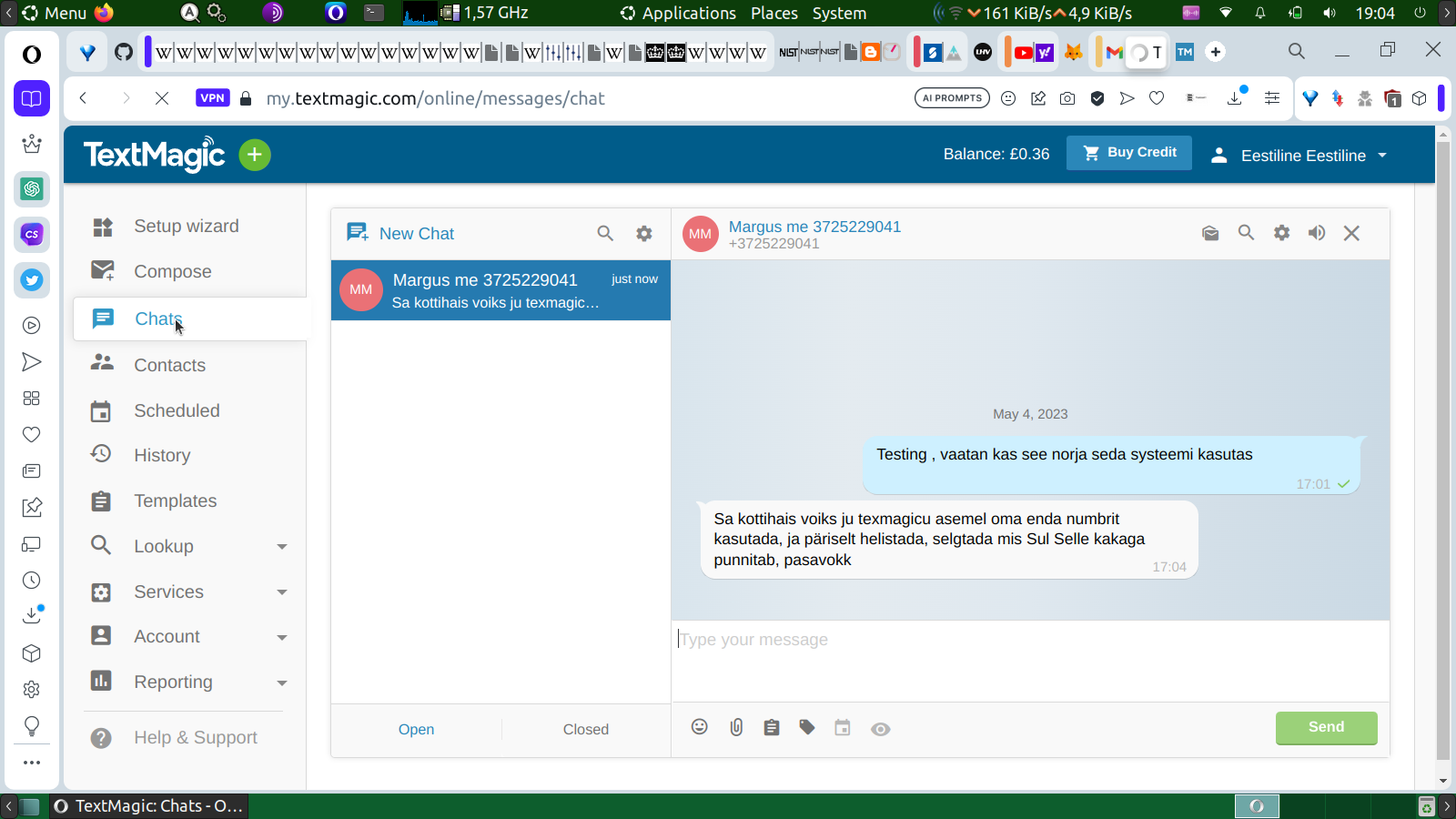Start a New Chat

pos(400,233)
